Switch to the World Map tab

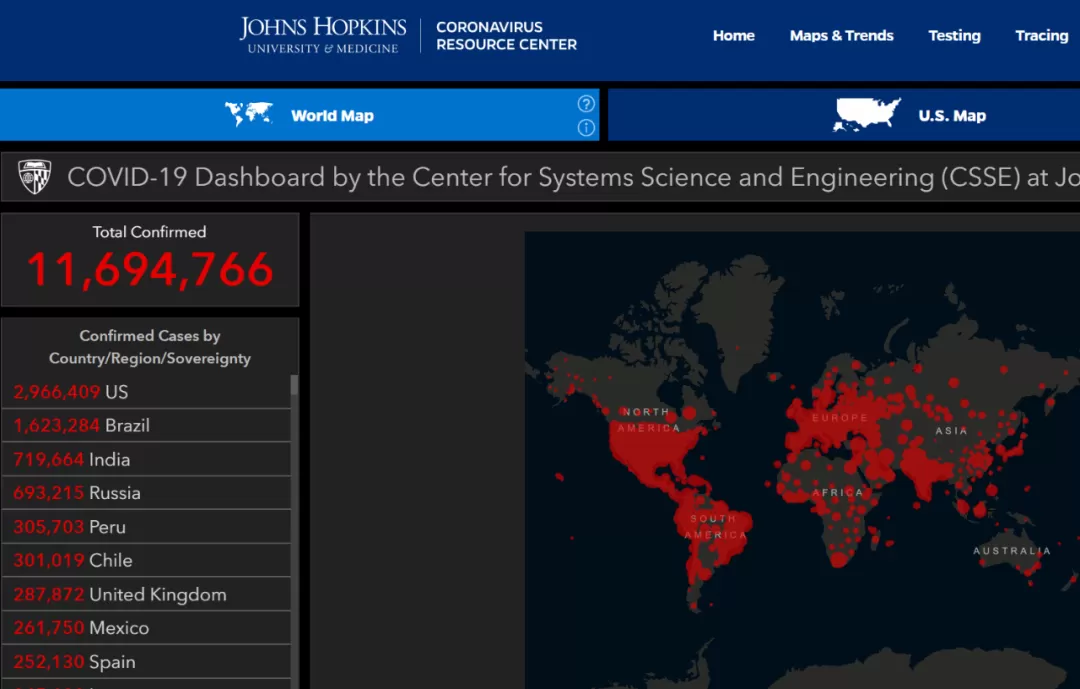coord(300,114)
